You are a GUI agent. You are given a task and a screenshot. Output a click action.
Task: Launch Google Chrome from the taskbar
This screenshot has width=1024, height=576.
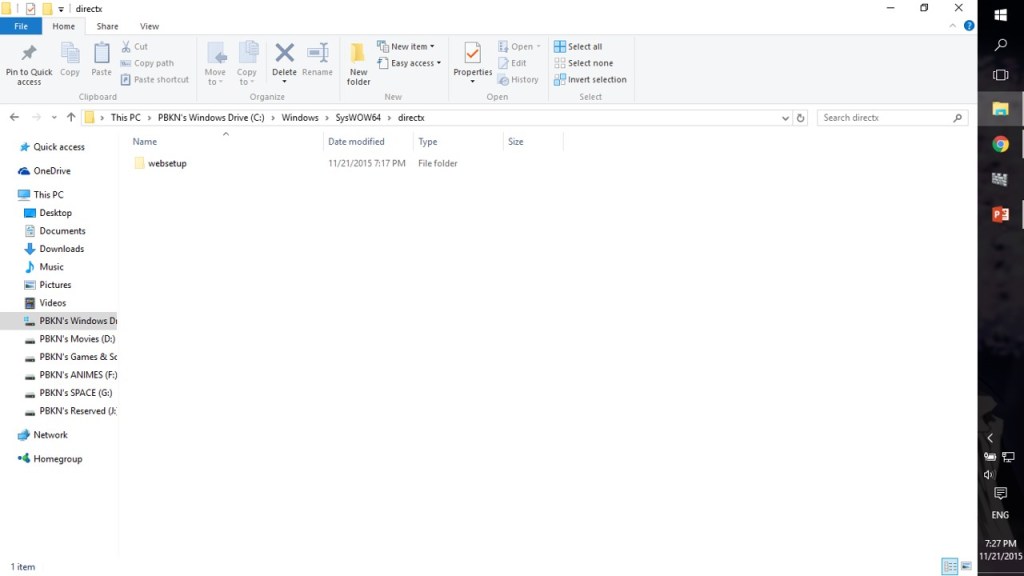(1000, 144)
